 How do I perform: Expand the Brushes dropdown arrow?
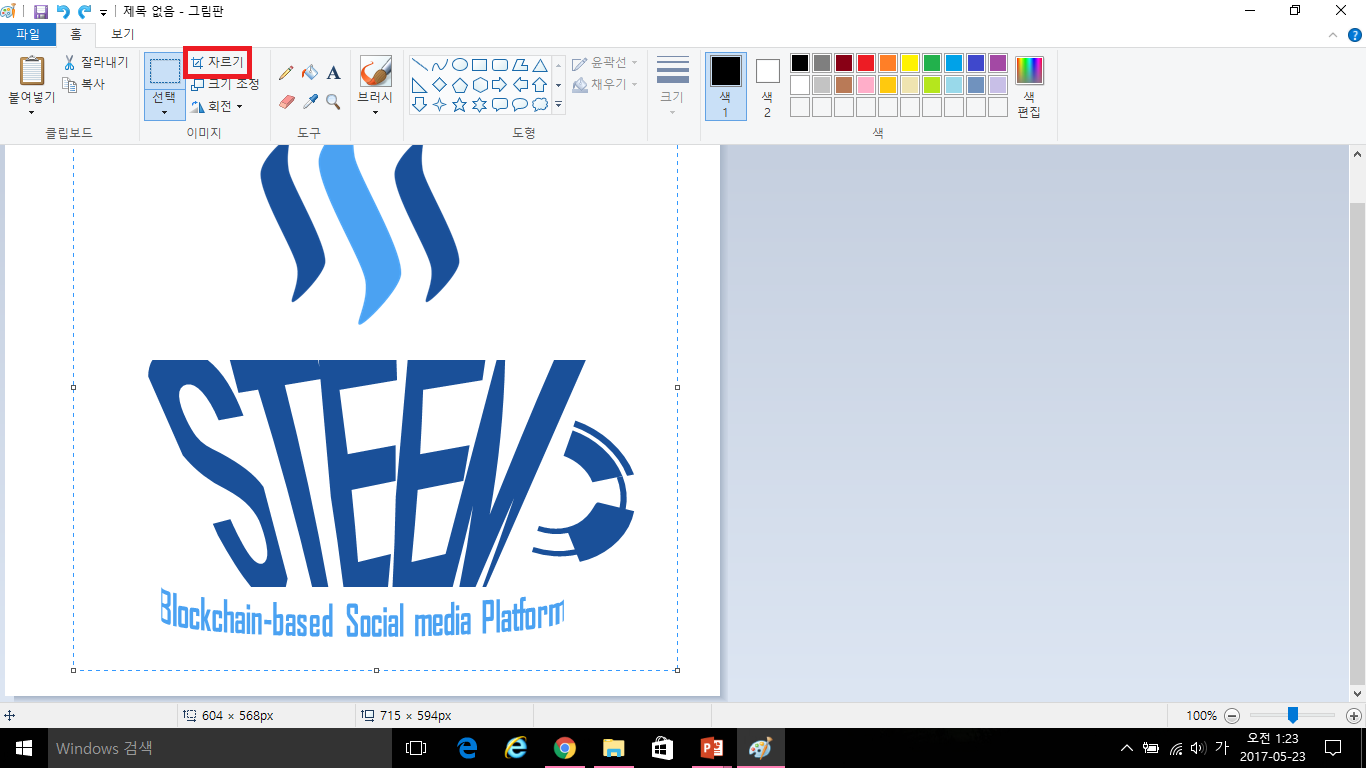pyautogui.click(x=375, y=113)
